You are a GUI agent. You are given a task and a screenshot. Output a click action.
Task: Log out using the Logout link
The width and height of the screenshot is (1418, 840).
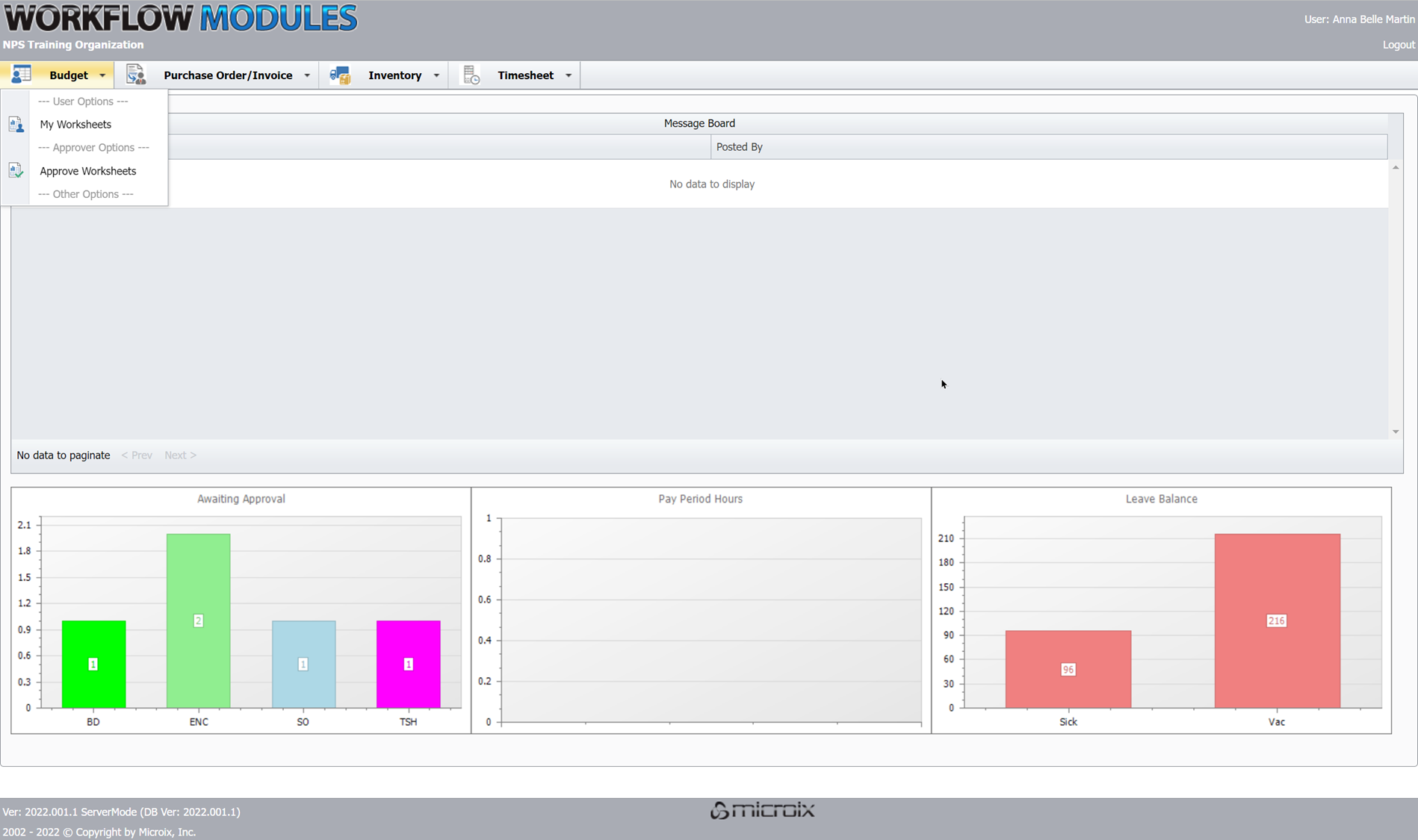(x=1398, y=45)
